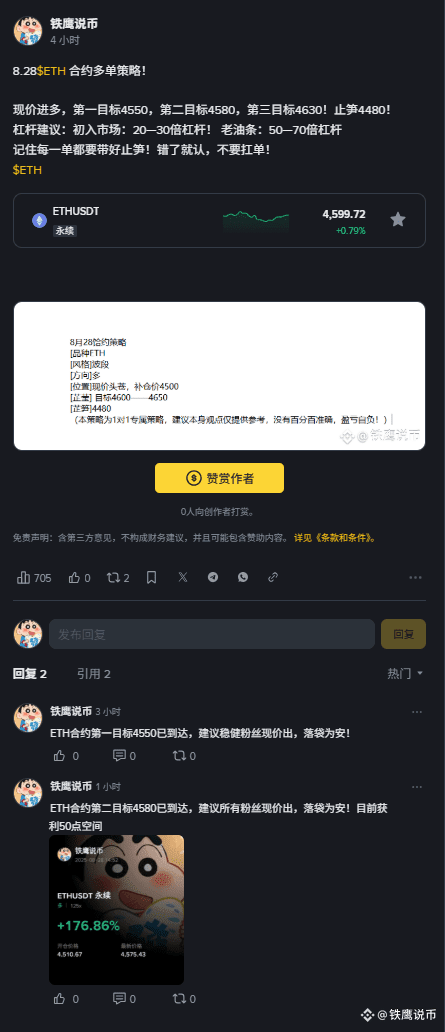Open first reply's three-dot options menu
445x1032 pixels.
[x=417, y=711]
